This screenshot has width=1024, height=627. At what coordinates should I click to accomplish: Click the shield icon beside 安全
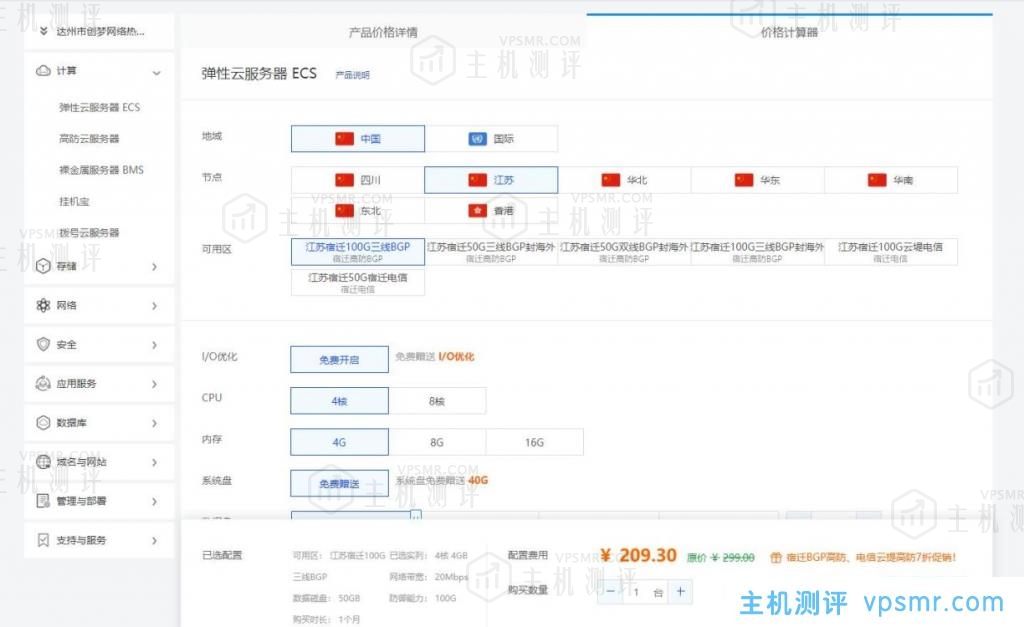click(43, 344)
